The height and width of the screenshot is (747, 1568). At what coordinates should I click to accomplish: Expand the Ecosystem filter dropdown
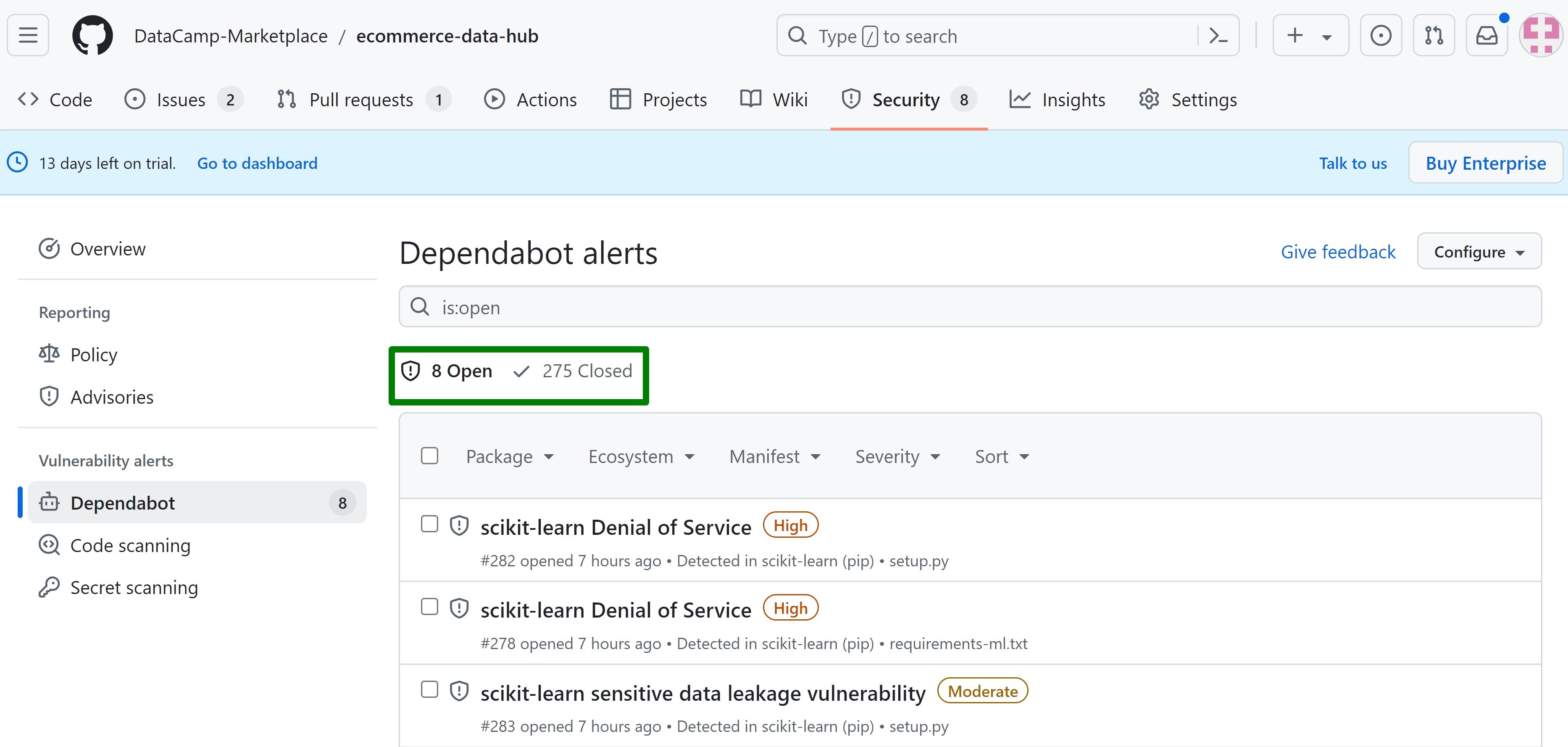point(642,457)
